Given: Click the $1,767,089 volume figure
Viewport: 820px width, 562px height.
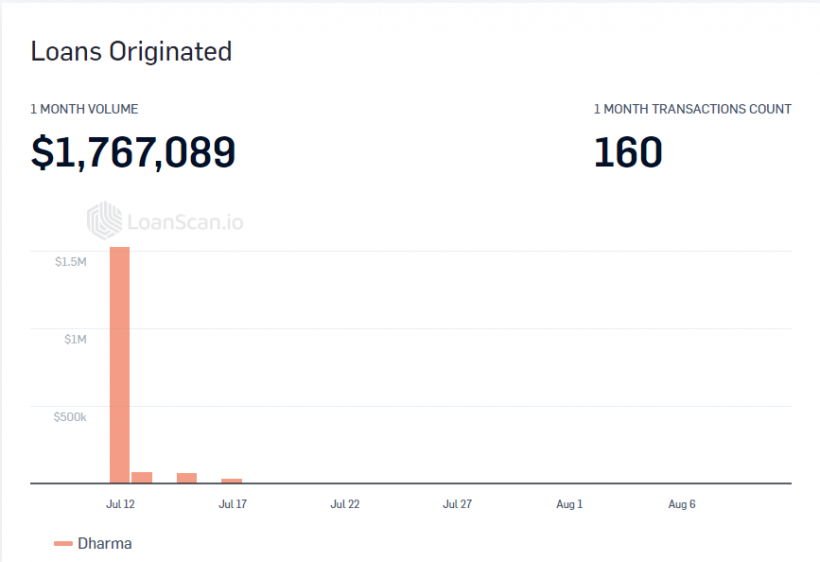Looking at the screenshot, I should point(133,152).
